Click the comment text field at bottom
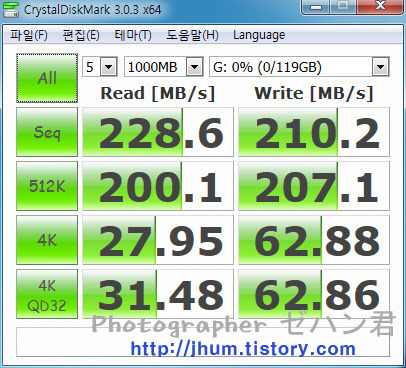This screenshot has height=368, width=406. 203,342
